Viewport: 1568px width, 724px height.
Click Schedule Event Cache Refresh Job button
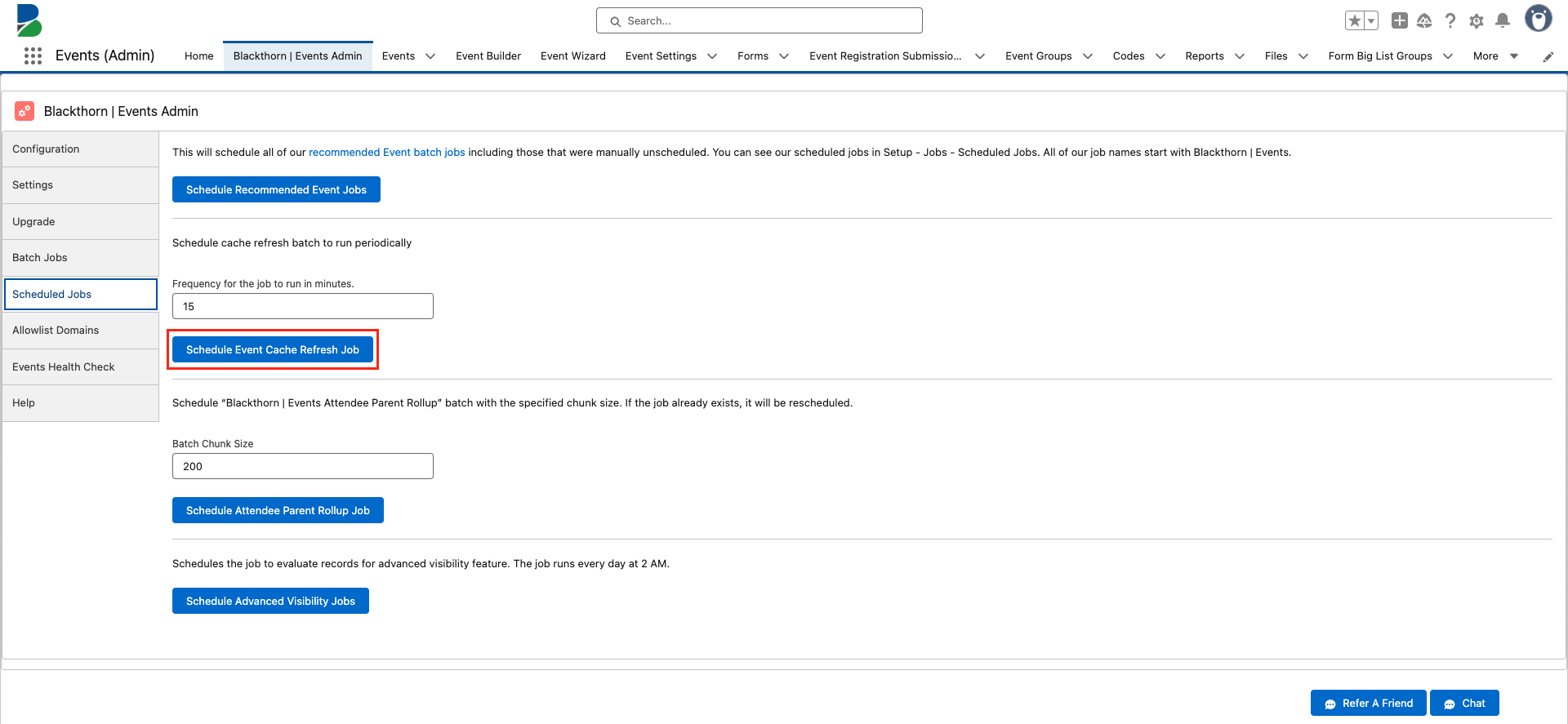[273, 349]
